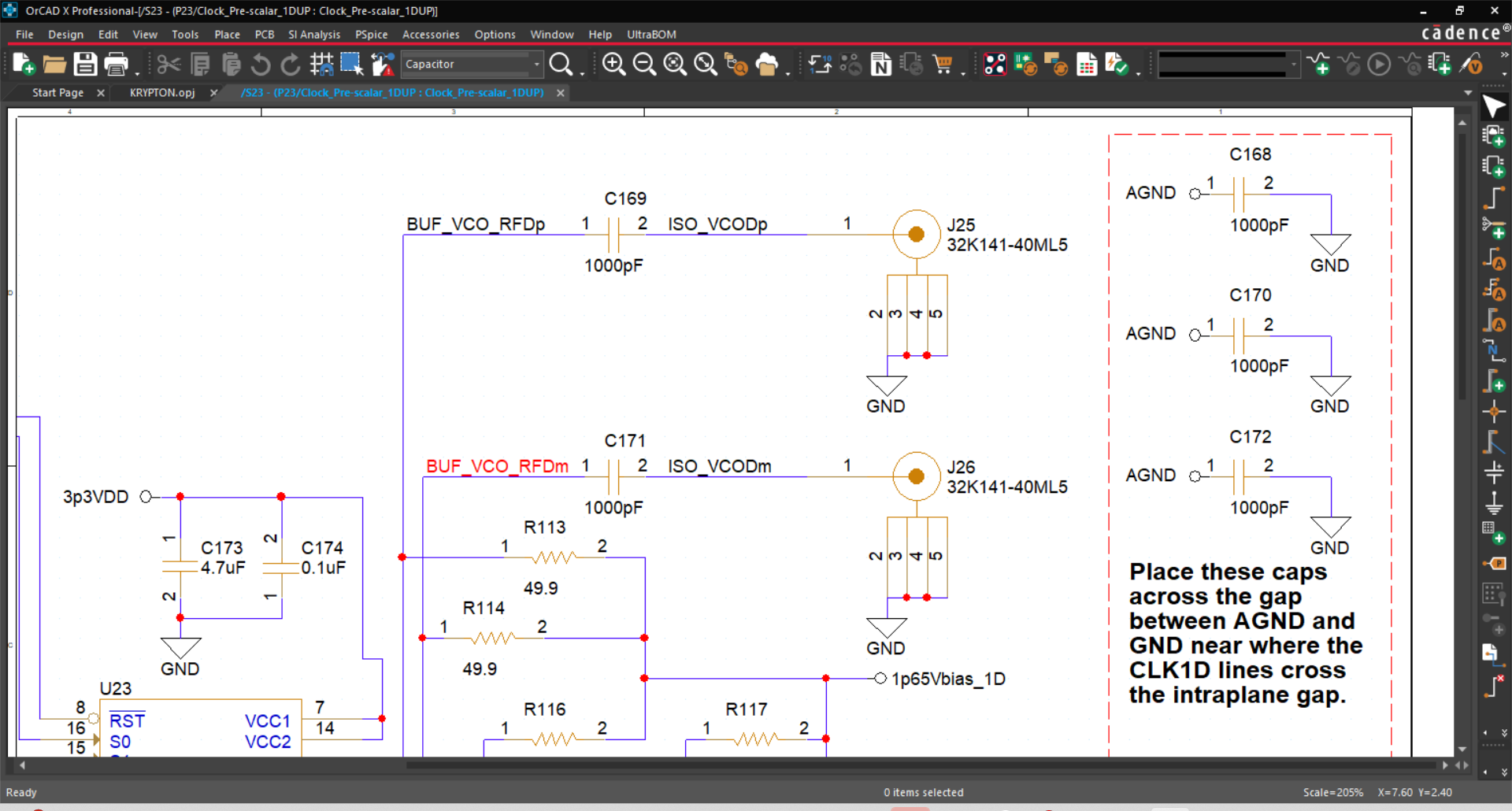The image size is (1512, 811).
Task: Run annotate reference designators tool
Action: 820,64
